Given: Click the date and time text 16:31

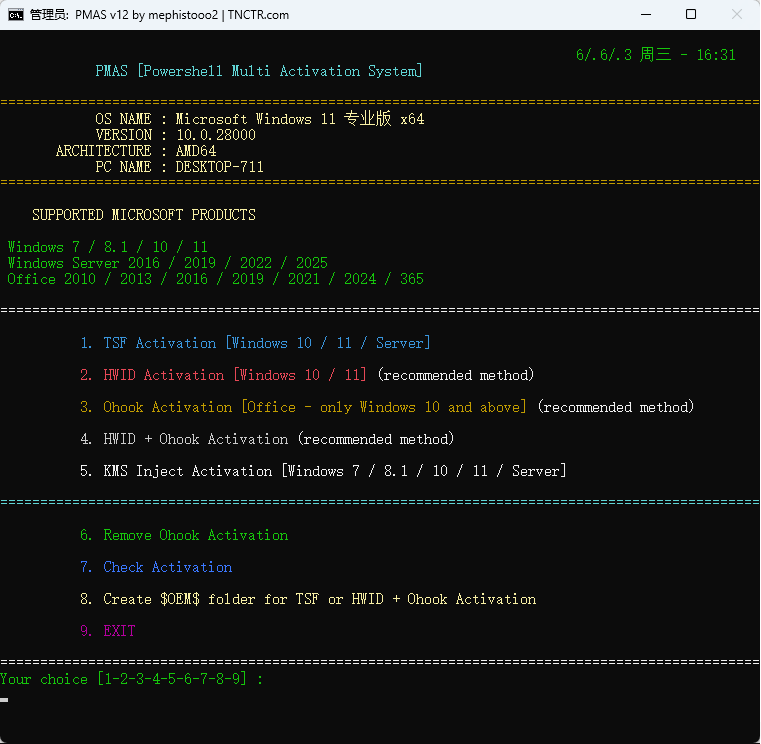Looking at the screenshot, I should tap(655, 55).
